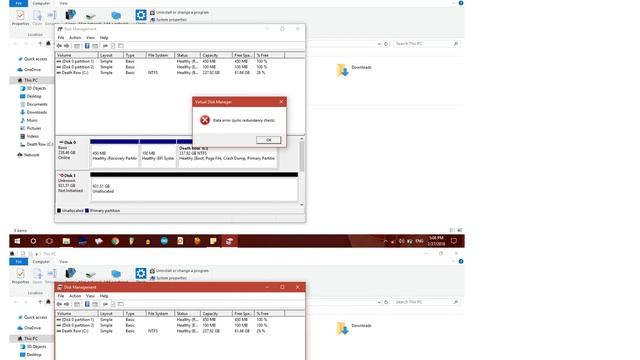
Task: Open Action menu in the inactive Disk Management window
Action: click(75, 38)
